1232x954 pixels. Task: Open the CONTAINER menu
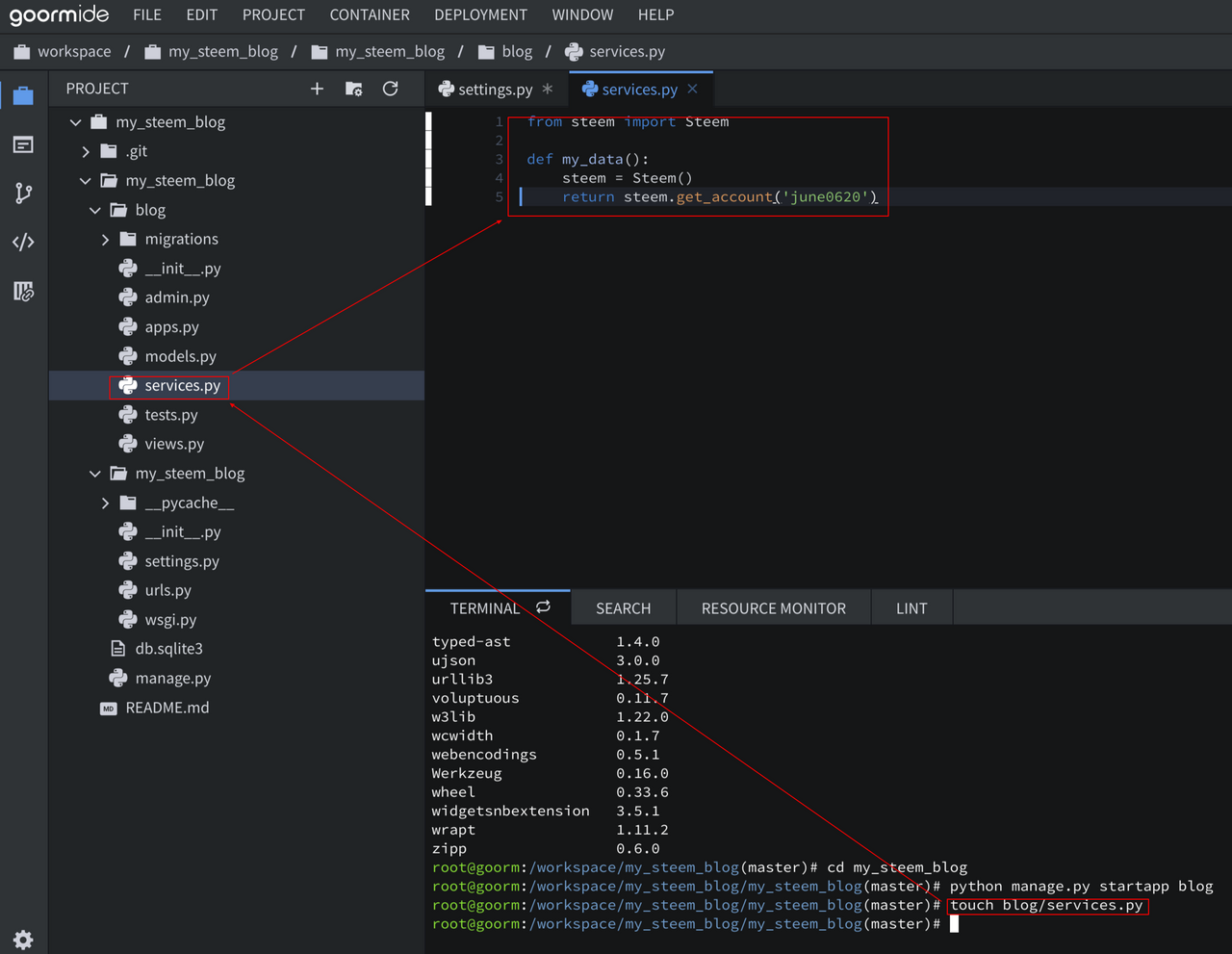pyautogui.click(x=369, y=15)
